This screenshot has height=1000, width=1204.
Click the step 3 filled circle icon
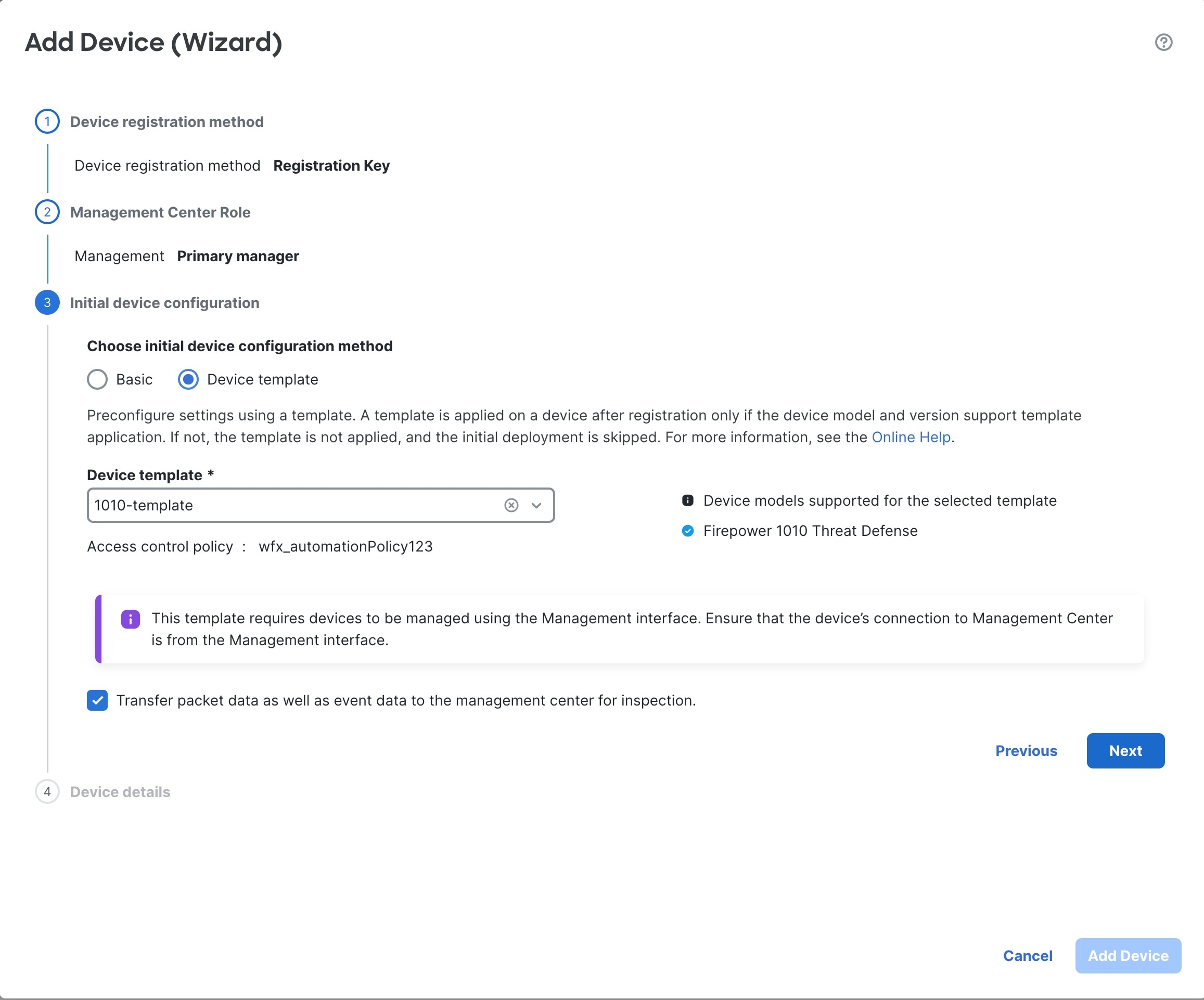click(47, 303)
